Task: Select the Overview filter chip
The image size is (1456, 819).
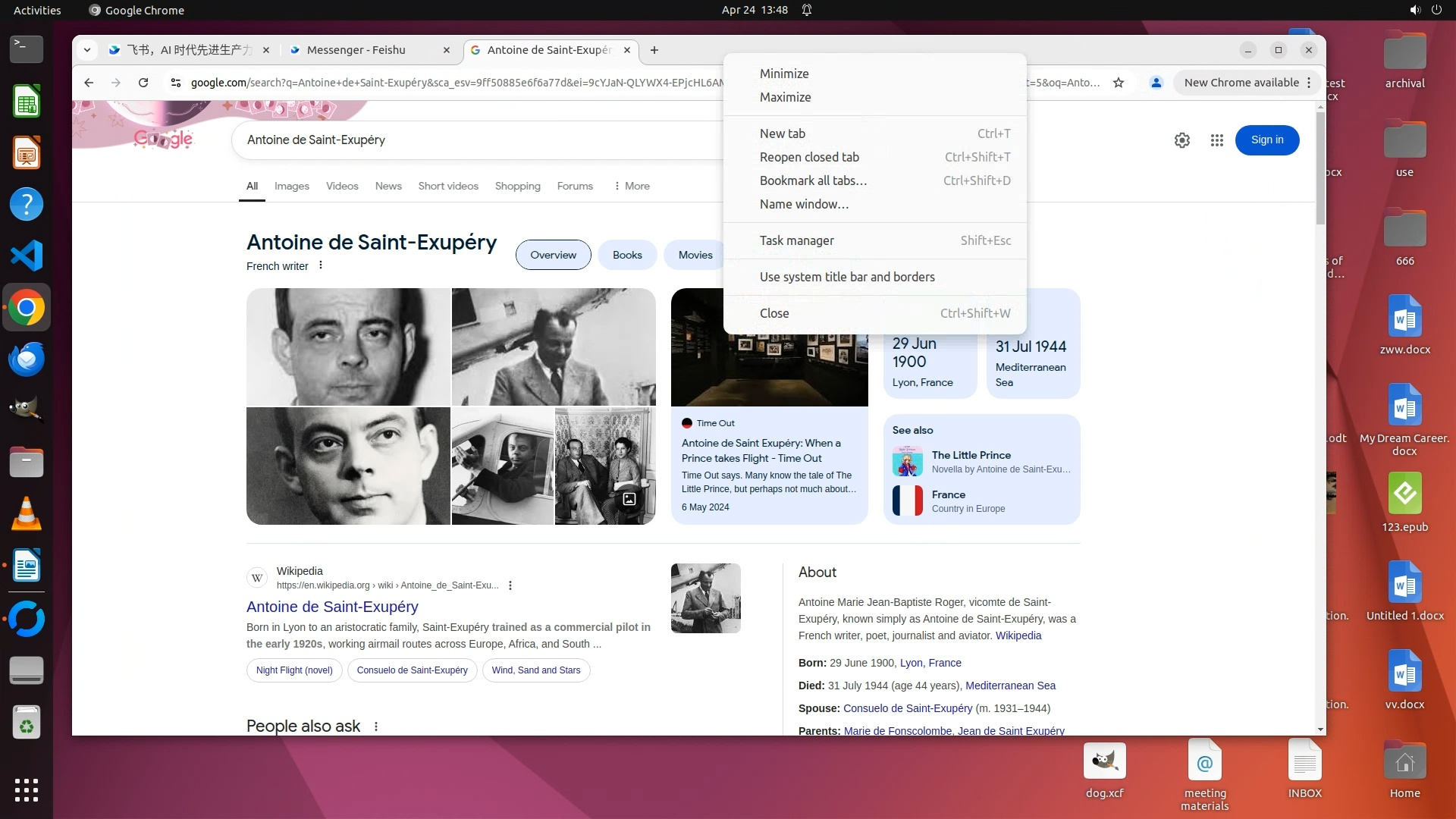Action: point(553,255)
